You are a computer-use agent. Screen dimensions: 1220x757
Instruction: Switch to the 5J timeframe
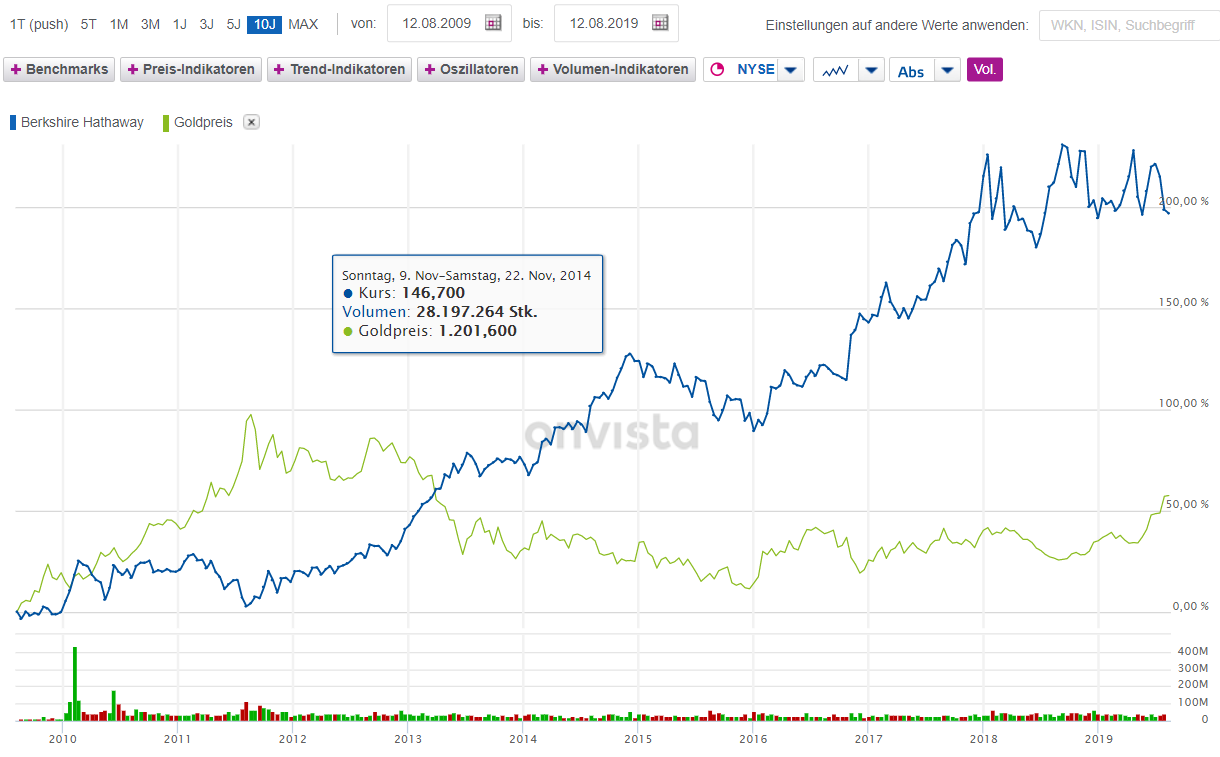(x=234, y=24)
